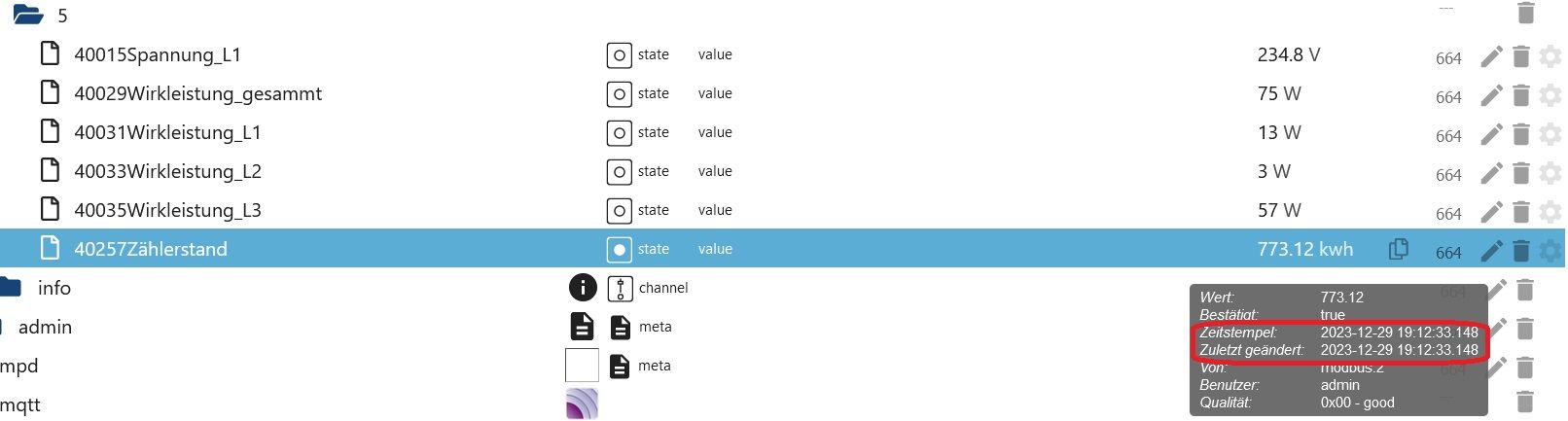The width and height of the screenshot is (1568, 421).
Task: Click the 773.12 kwh value
Action: 1304,249
